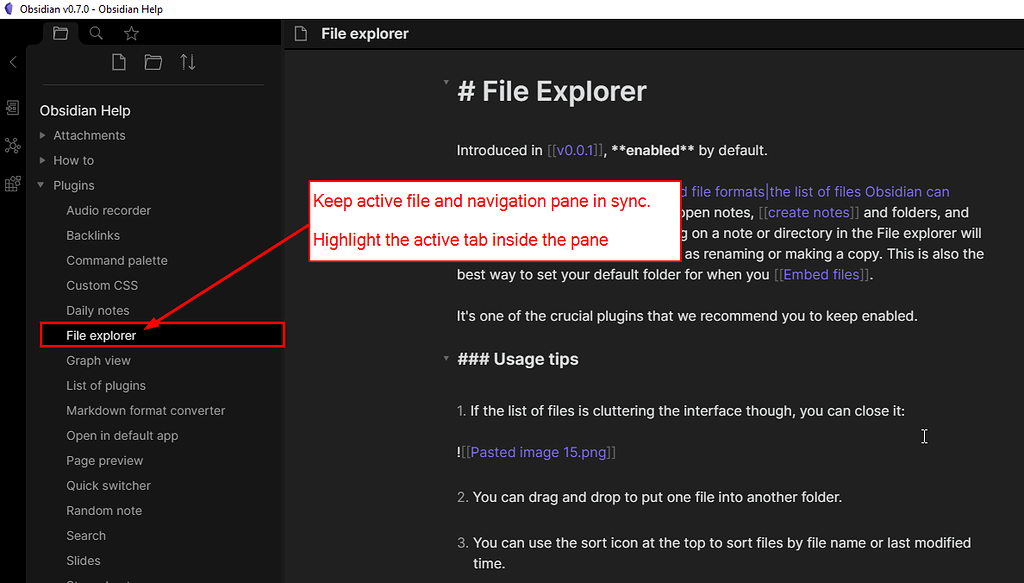Change file sort order with the arrows icon

pos(187,61)
